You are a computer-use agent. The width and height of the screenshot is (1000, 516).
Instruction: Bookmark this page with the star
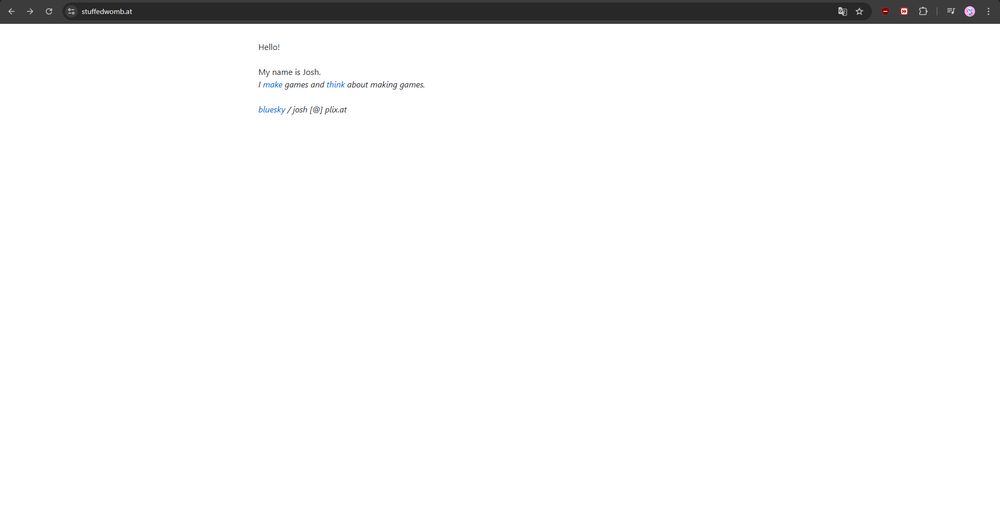[859, 11]
